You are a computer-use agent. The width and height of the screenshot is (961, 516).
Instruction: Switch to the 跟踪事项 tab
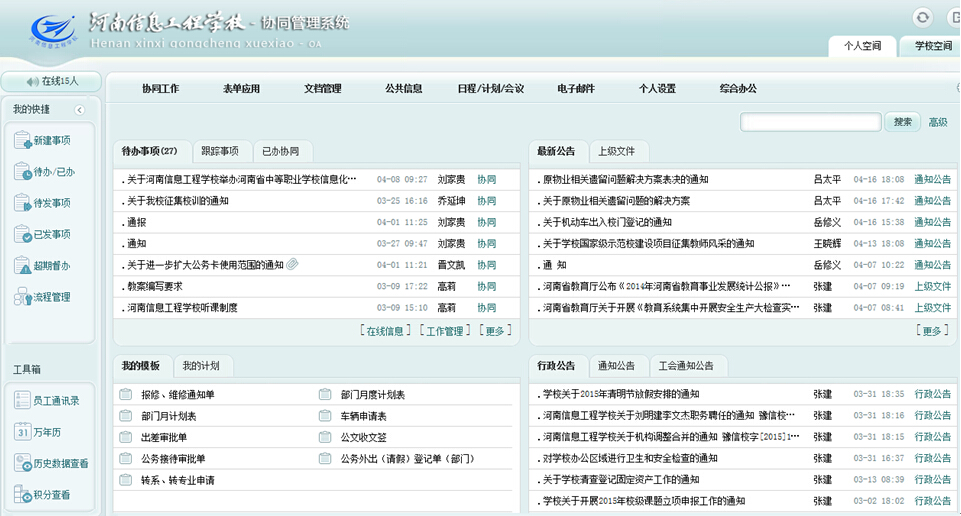point(219,152)
